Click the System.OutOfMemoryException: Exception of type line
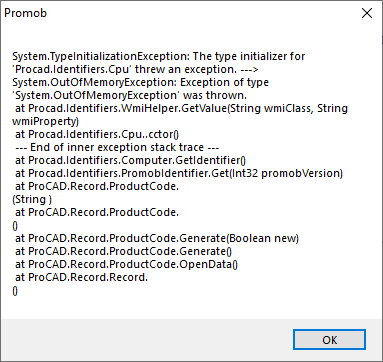The width and height of the screenshot is (383, 362). point(140,82)
